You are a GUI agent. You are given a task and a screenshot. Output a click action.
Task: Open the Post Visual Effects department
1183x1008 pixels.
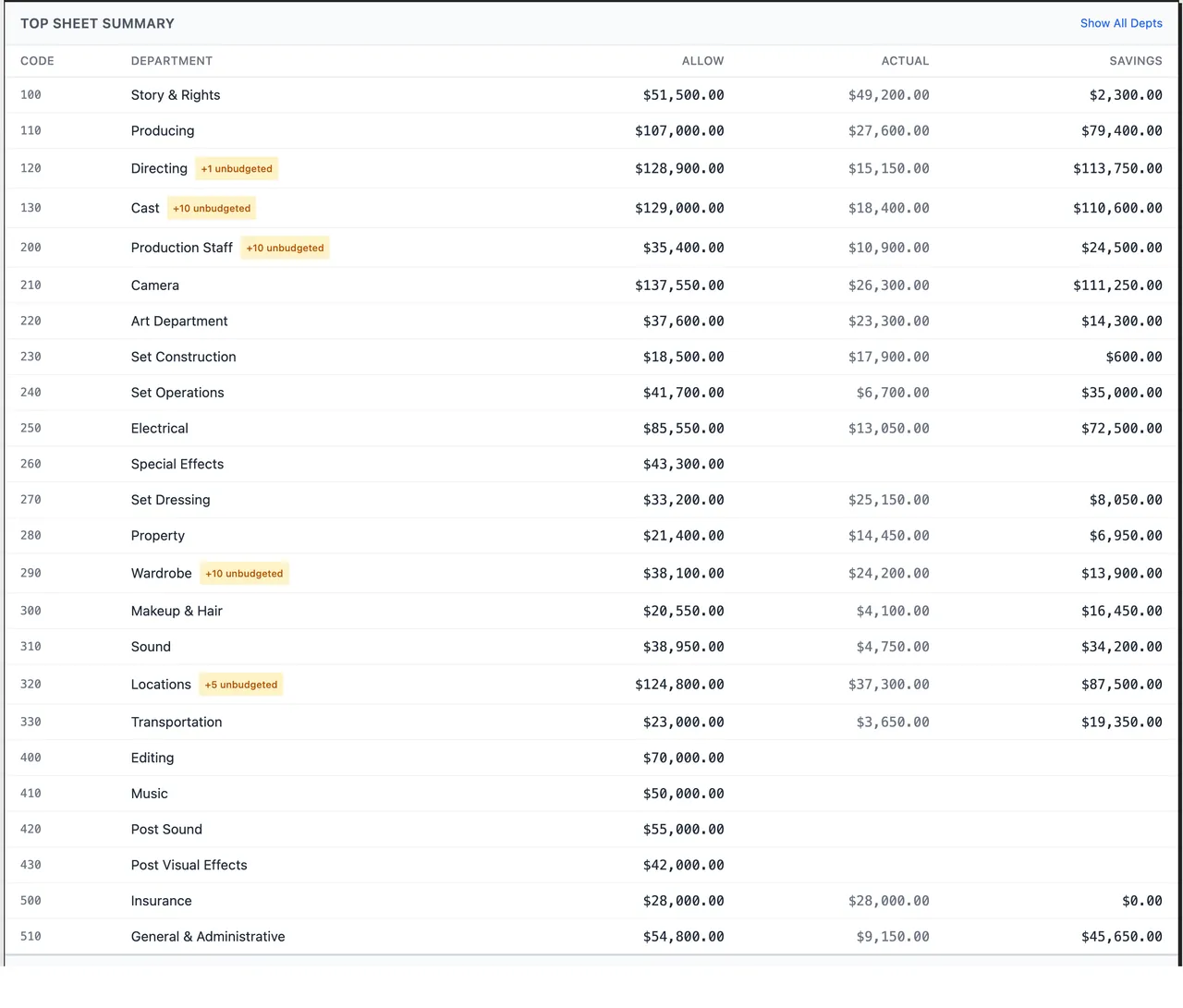(x=189, y=866)
